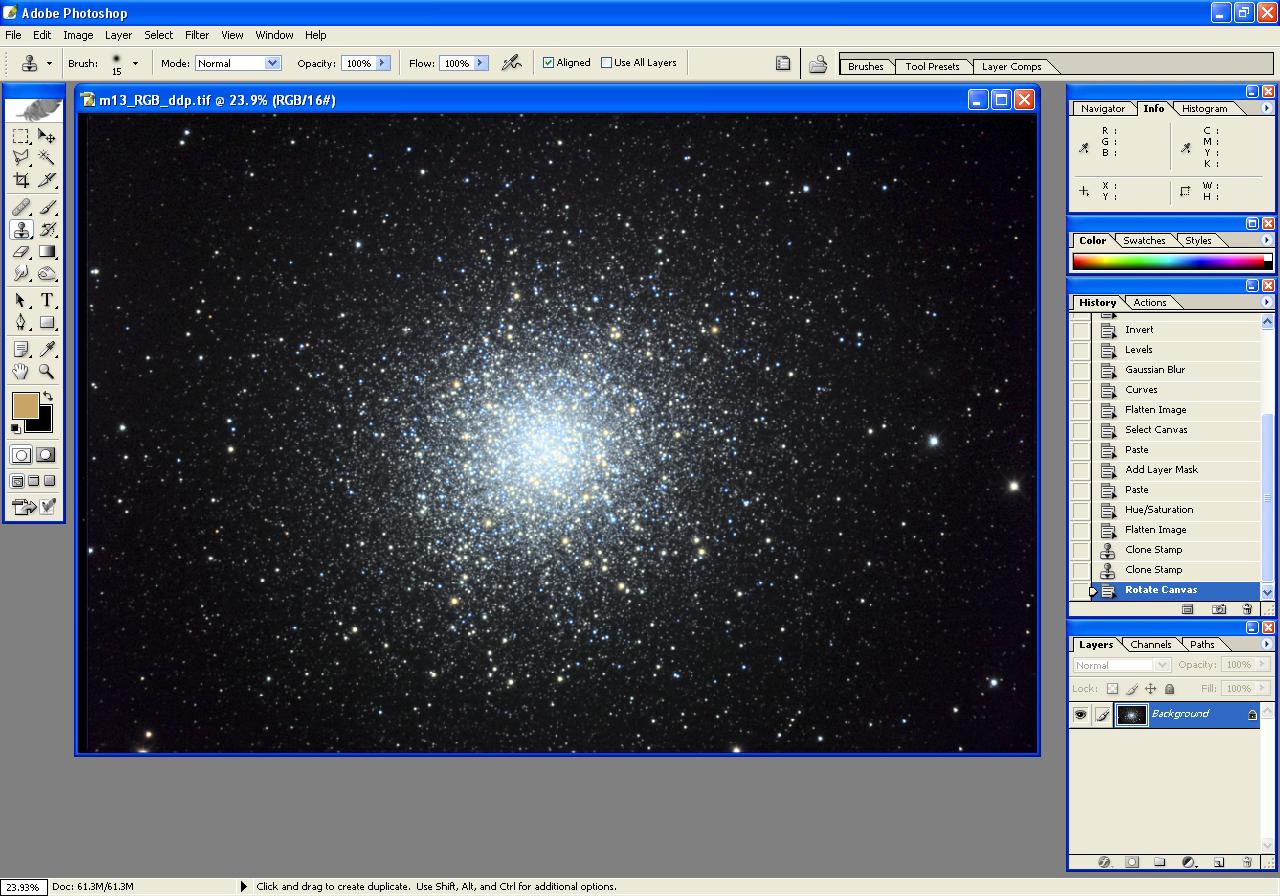Click the Background layer thumbnail
Image resolution: width=1280 pixels, height=896 pixels.
tap(1131, 714)
